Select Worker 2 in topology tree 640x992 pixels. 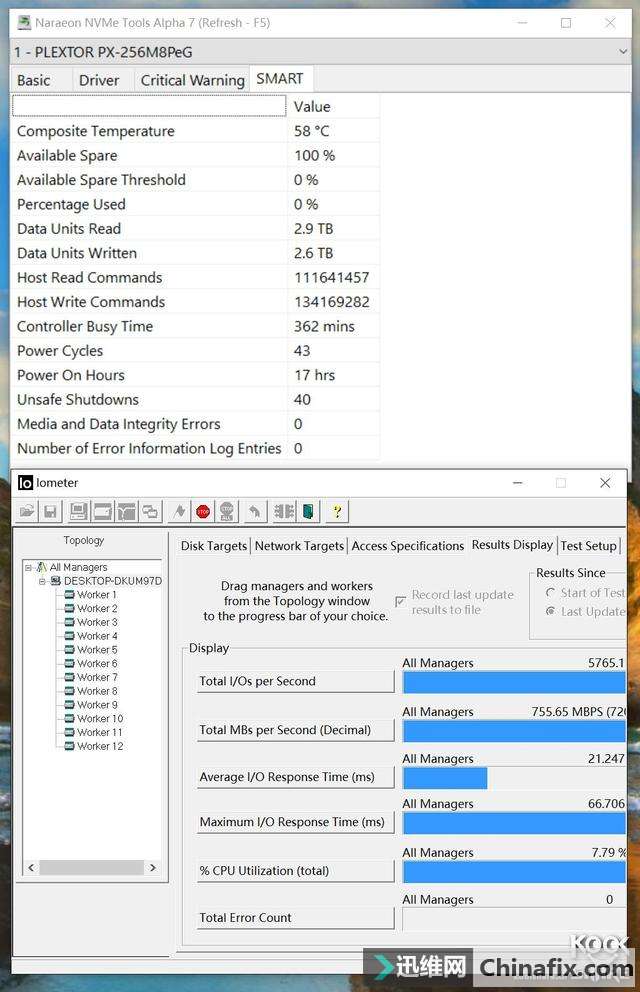[90, 609]
